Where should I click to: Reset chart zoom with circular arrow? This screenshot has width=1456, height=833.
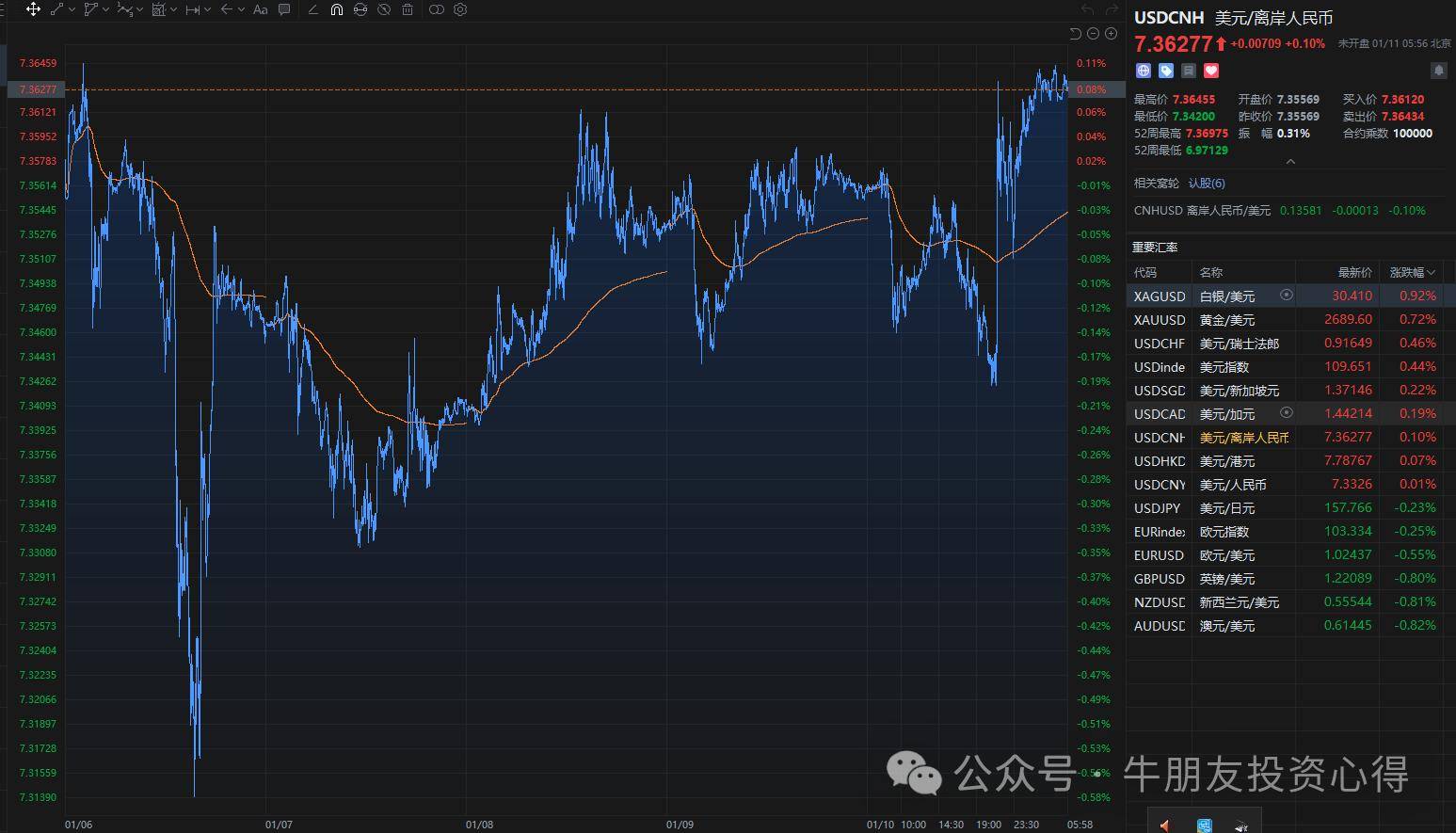1076,34
